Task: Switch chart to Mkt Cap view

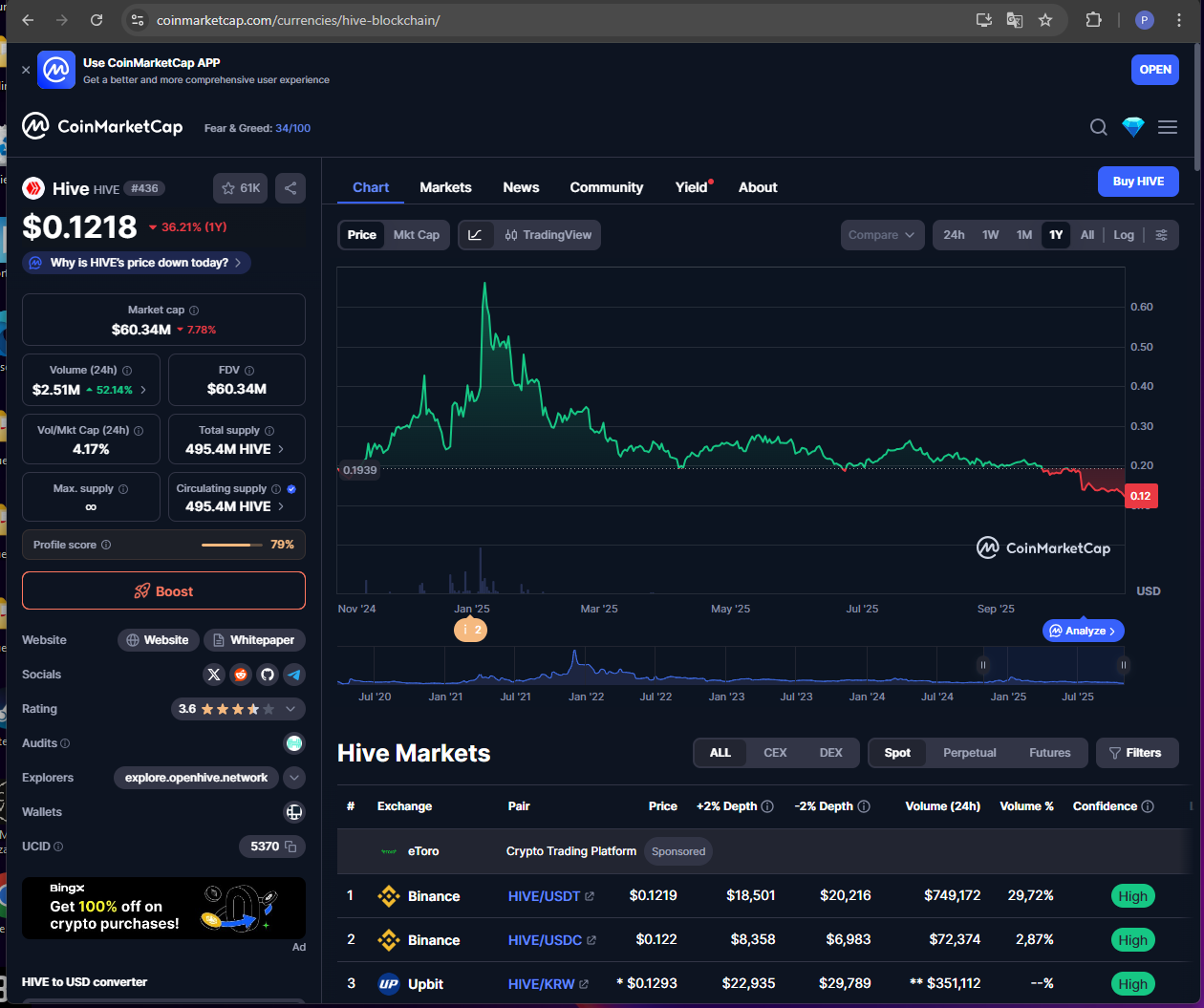Action: pos(417,235)
